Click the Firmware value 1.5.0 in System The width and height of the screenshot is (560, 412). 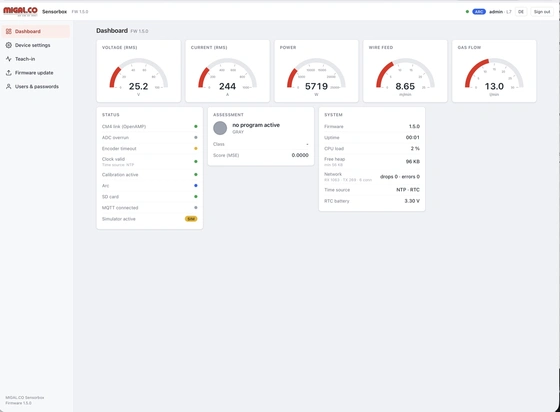[414, 126]
